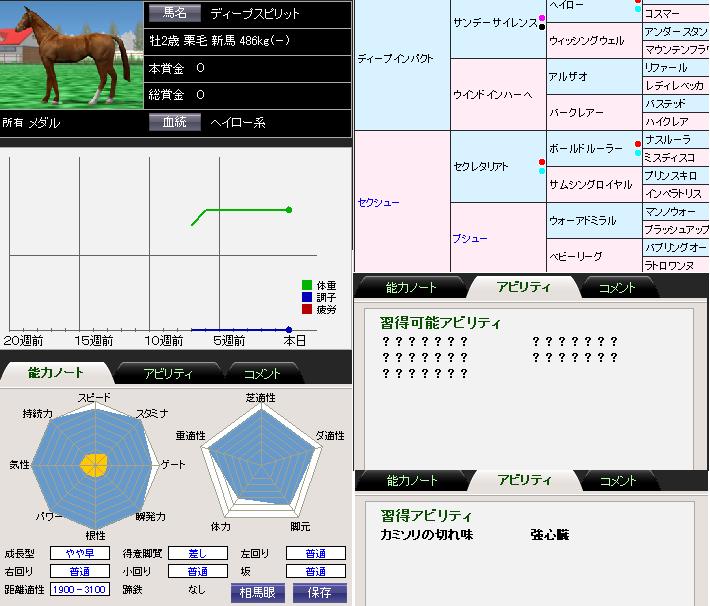Click the 血統 button
Viewport: 710px width, 606px height.
175,122
